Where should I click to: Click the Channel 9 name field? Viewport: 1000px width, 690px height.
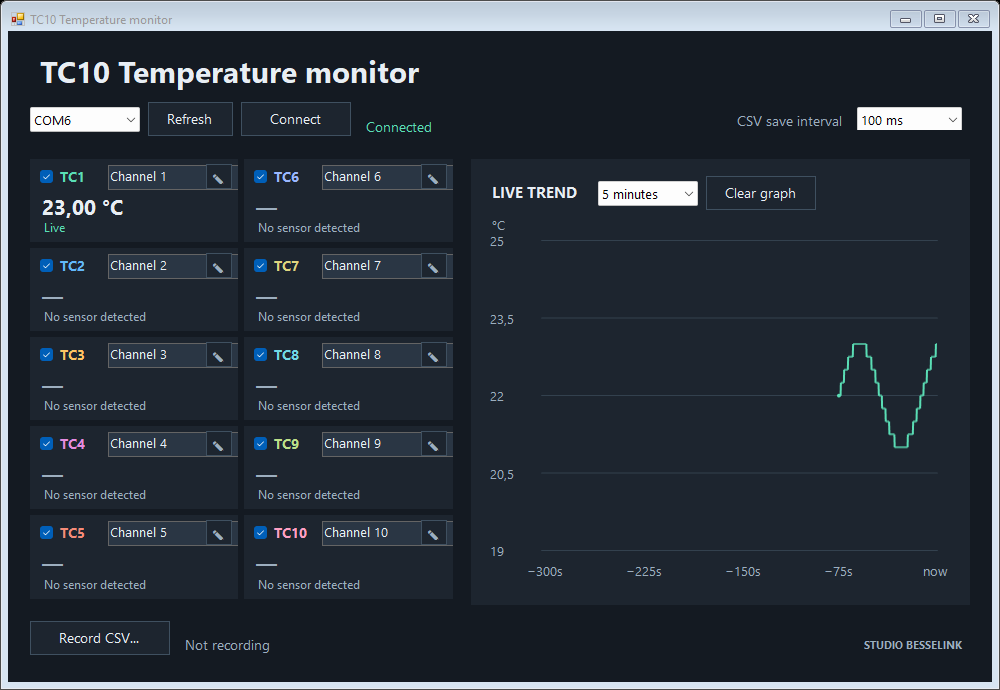point(372,444)
